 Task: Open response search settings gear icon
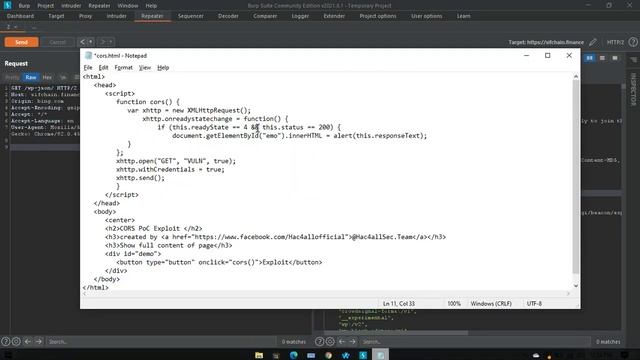tap(330, 342)
